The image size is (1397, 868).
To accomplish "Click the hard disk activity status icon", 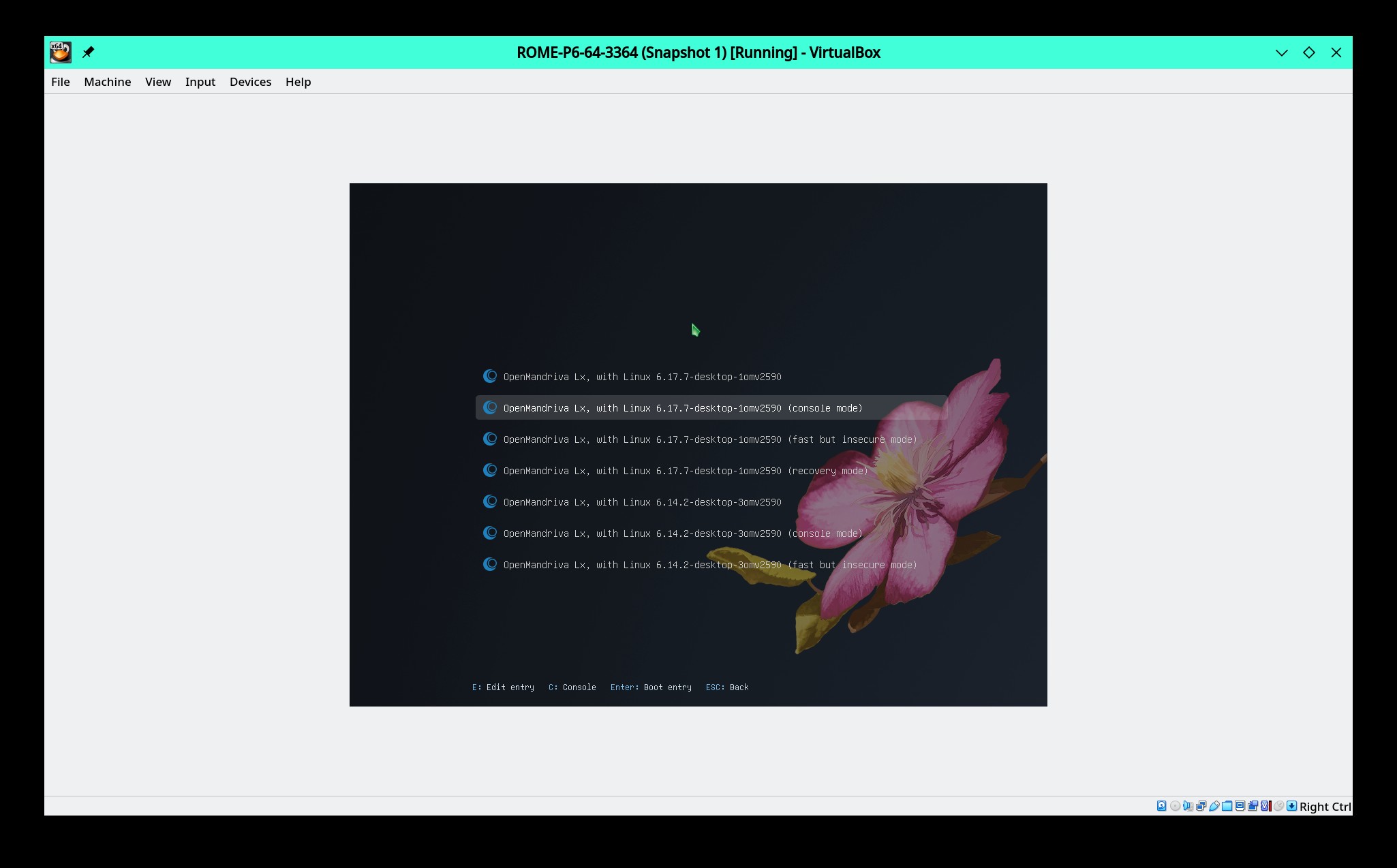I will click(x=1162, y=806).
